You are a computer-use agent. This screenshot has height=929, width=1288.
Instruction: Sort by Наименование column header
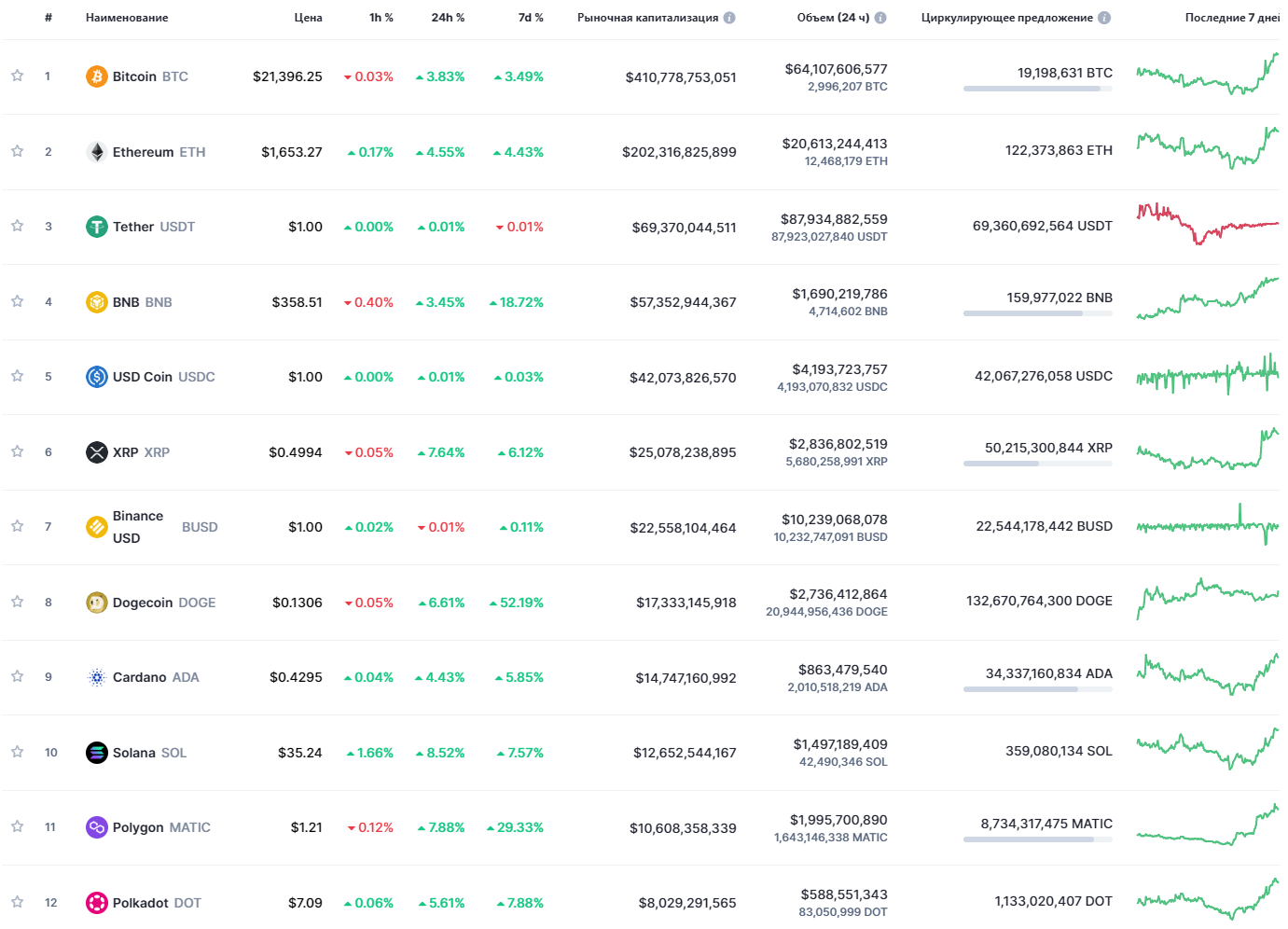[x=127, y=18]
